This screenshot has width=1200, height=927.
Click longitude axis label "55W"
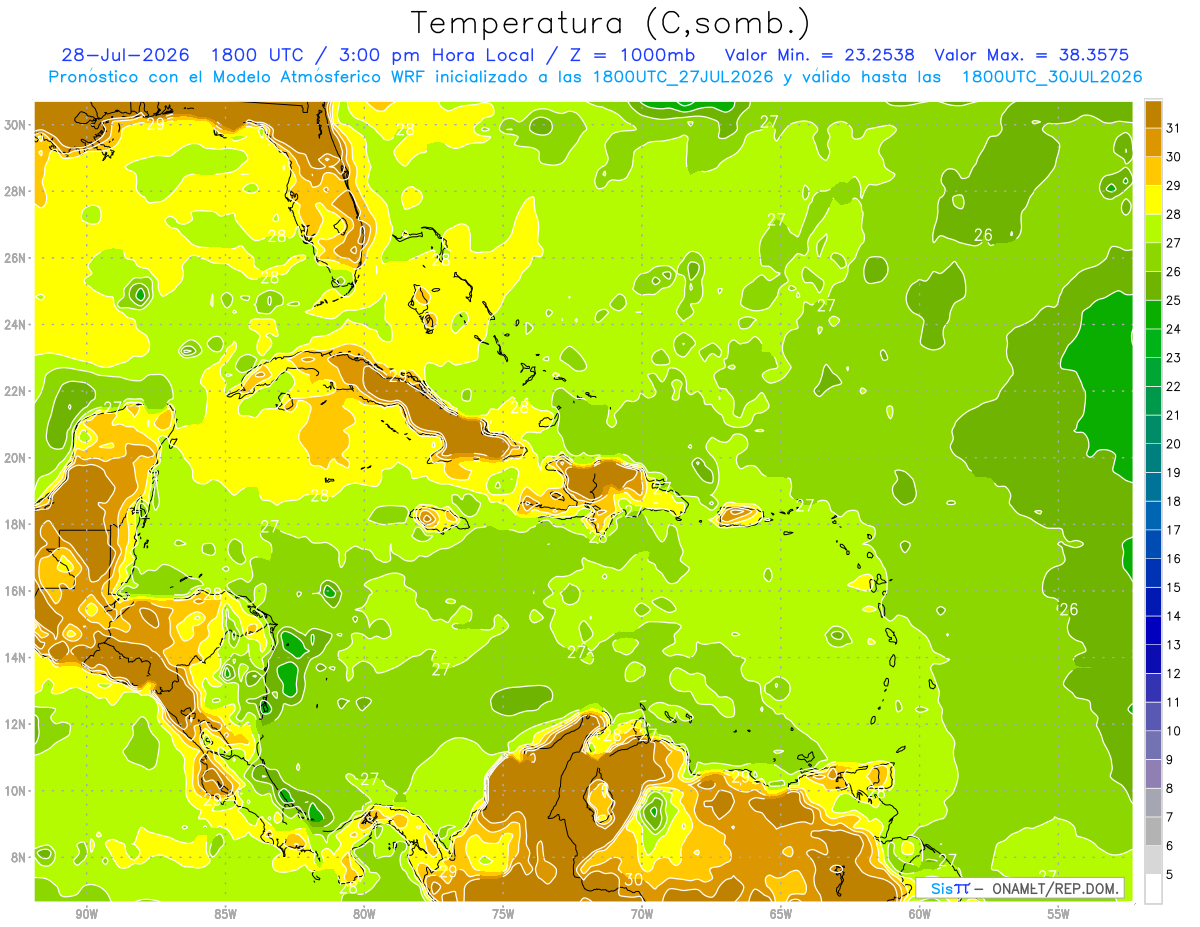[x=1059, y=914]
